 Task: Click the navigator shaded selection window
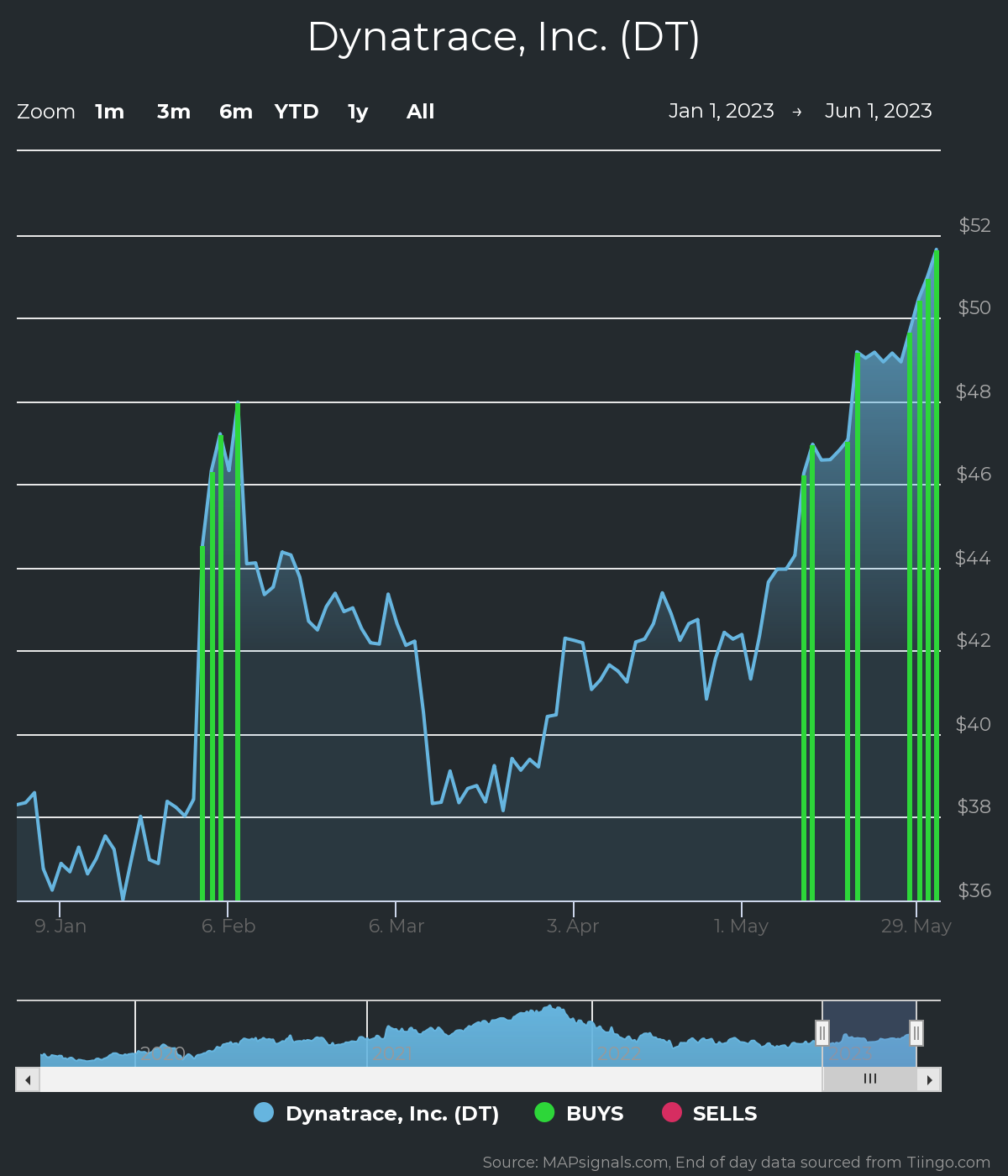point(869,1033)
